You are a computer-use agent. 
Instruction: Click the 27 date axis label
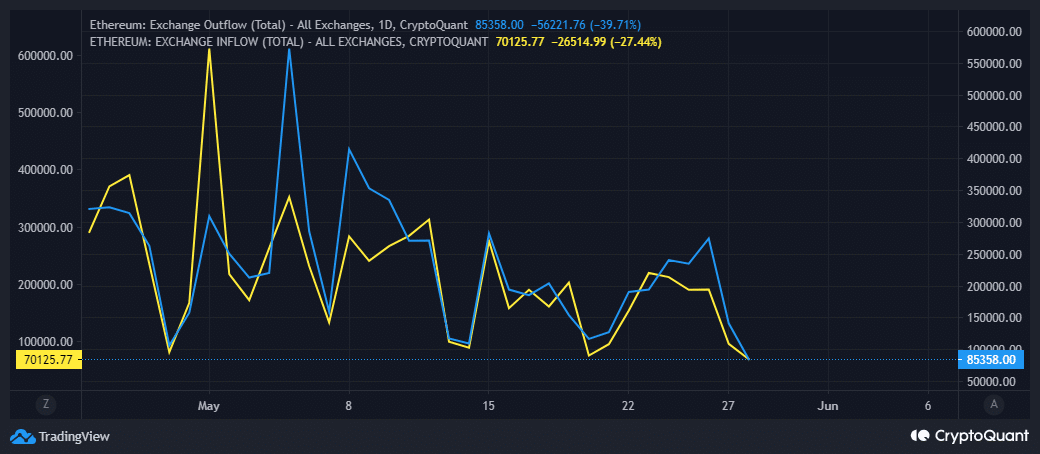[728, 406]
